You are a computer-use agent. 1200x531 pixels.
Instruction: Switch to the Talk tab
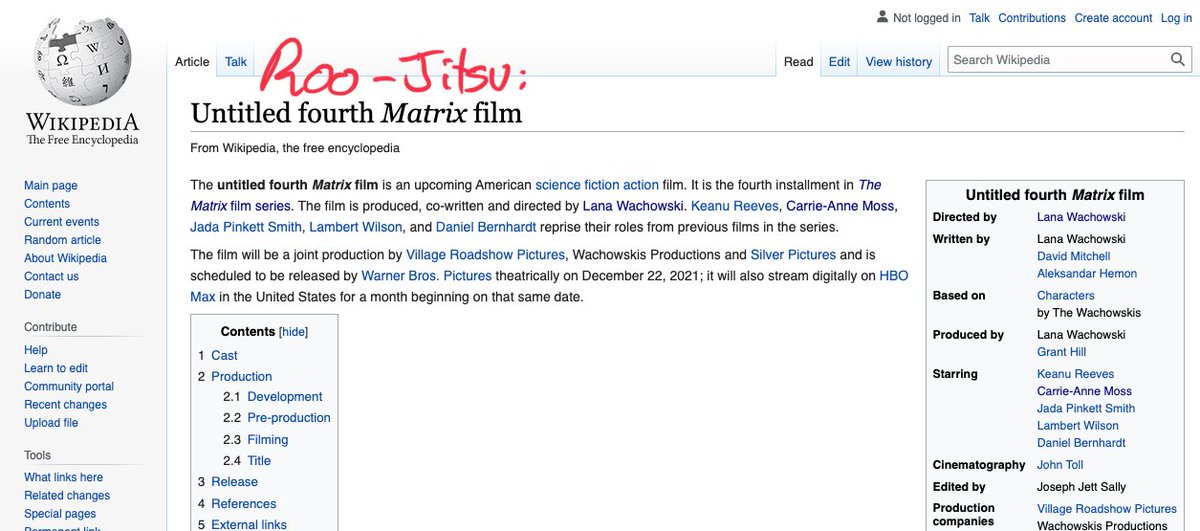(236, 62)
